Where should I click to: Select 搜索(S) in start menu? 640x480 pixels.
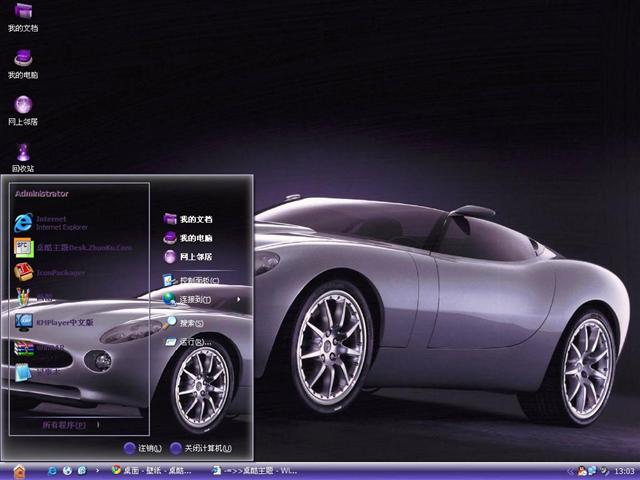click(190, 323)
